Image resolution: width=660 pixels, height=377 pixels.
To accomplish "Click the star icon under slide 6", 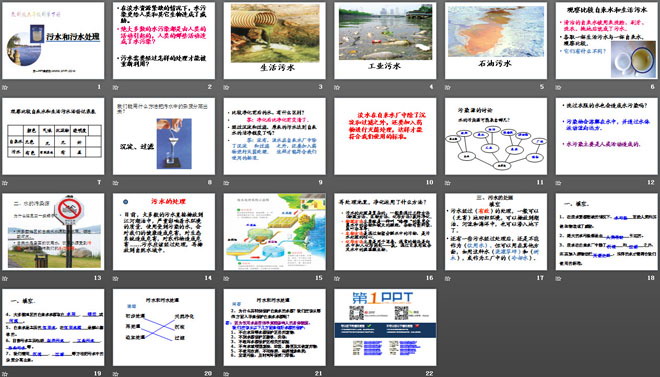I will pyautogui.click(x=559, y=88).
